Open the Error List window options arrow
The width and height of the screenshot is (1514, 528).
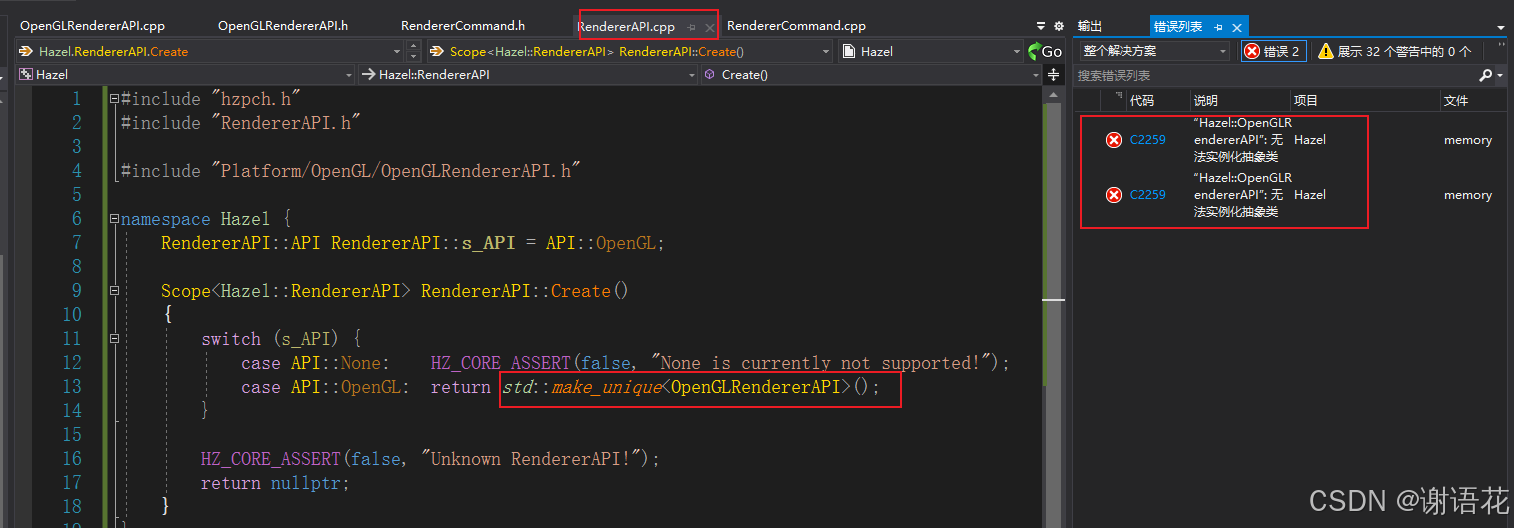click(x=1501, y=28)
